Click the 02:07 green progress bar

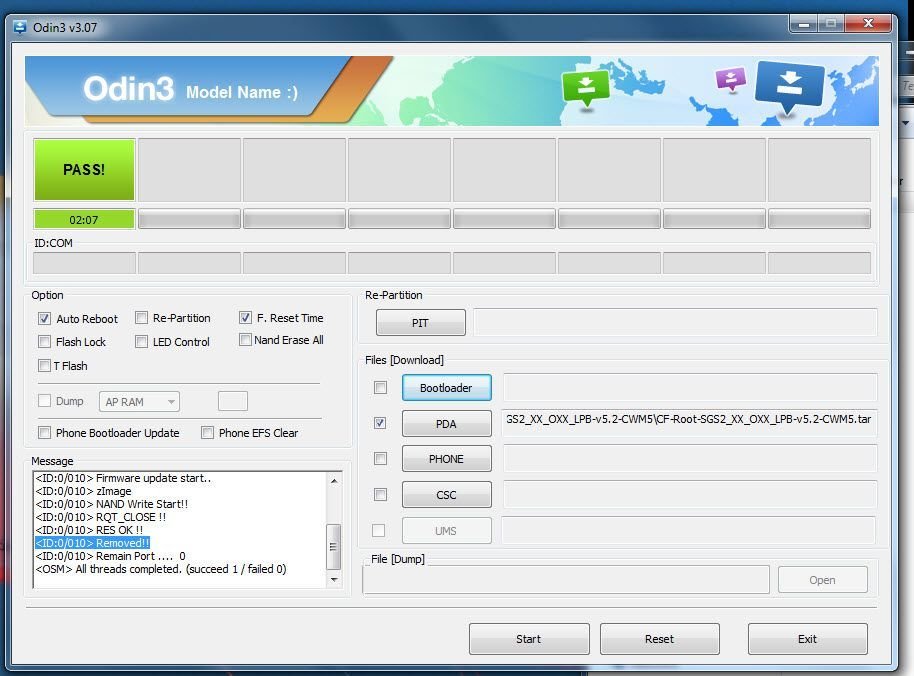84,220
